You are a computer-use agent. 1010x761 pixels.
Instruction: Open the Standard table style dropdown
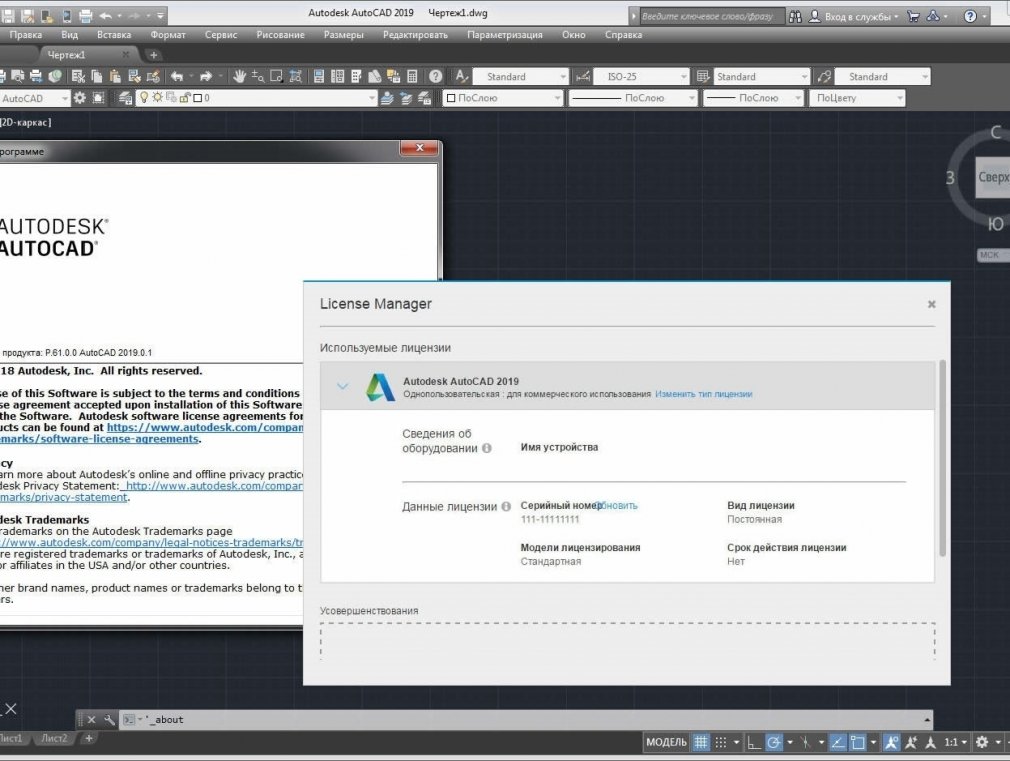coord(761,76)
